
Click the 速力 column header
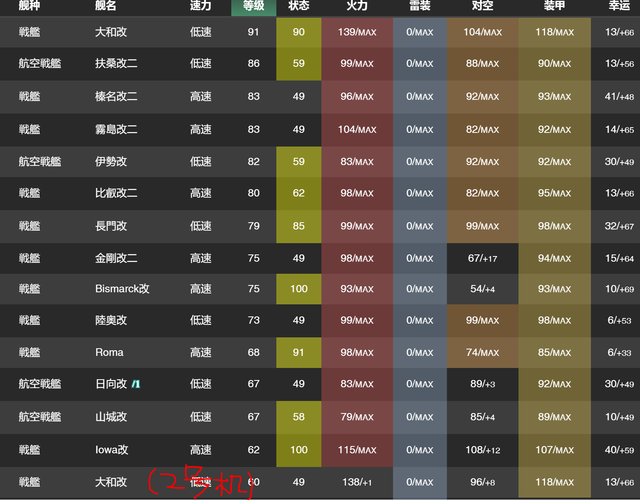pos(200,7)
